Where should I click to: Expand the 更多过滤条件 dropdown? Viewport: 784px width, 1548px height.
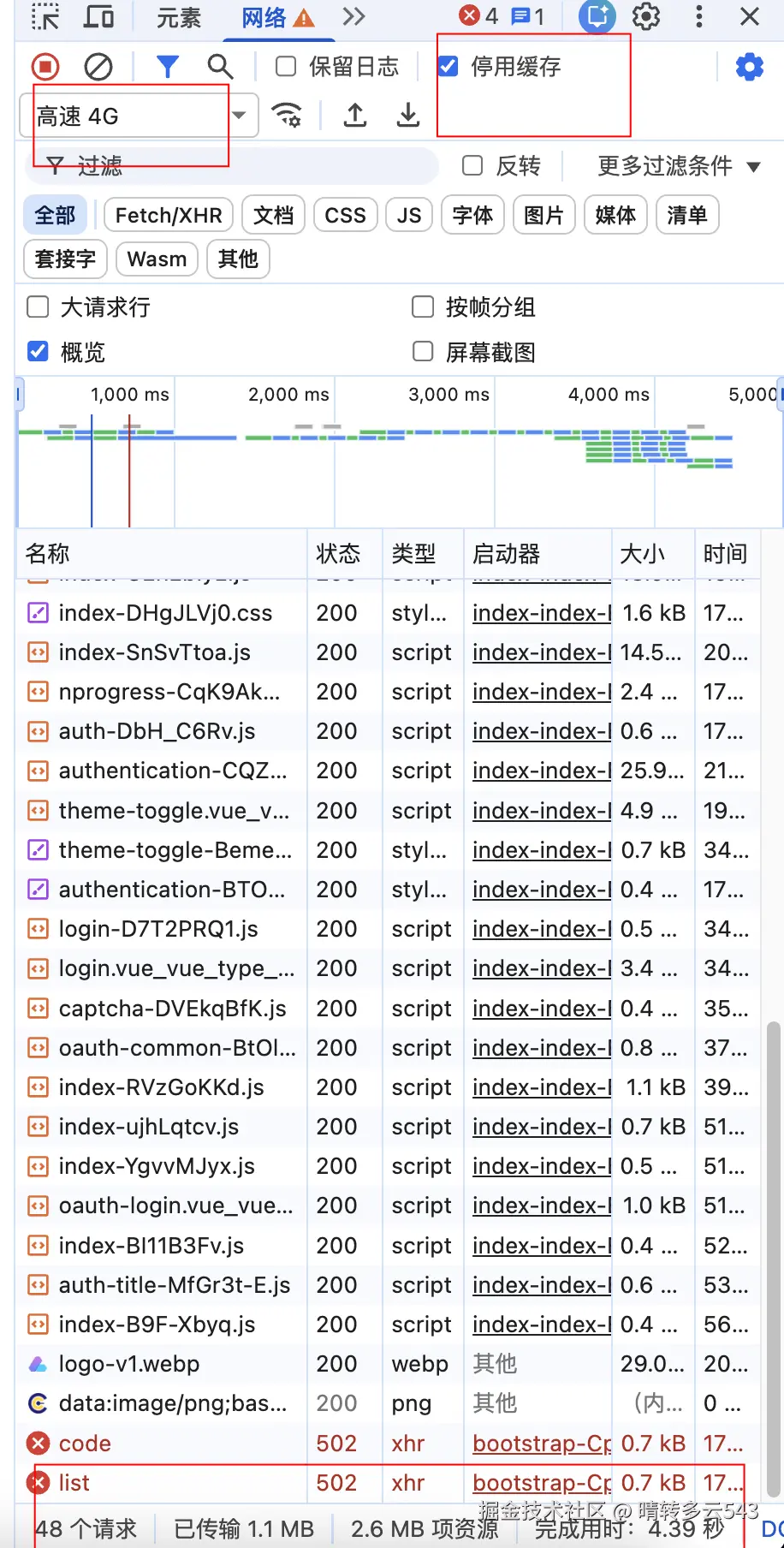[x=678, y=165]
